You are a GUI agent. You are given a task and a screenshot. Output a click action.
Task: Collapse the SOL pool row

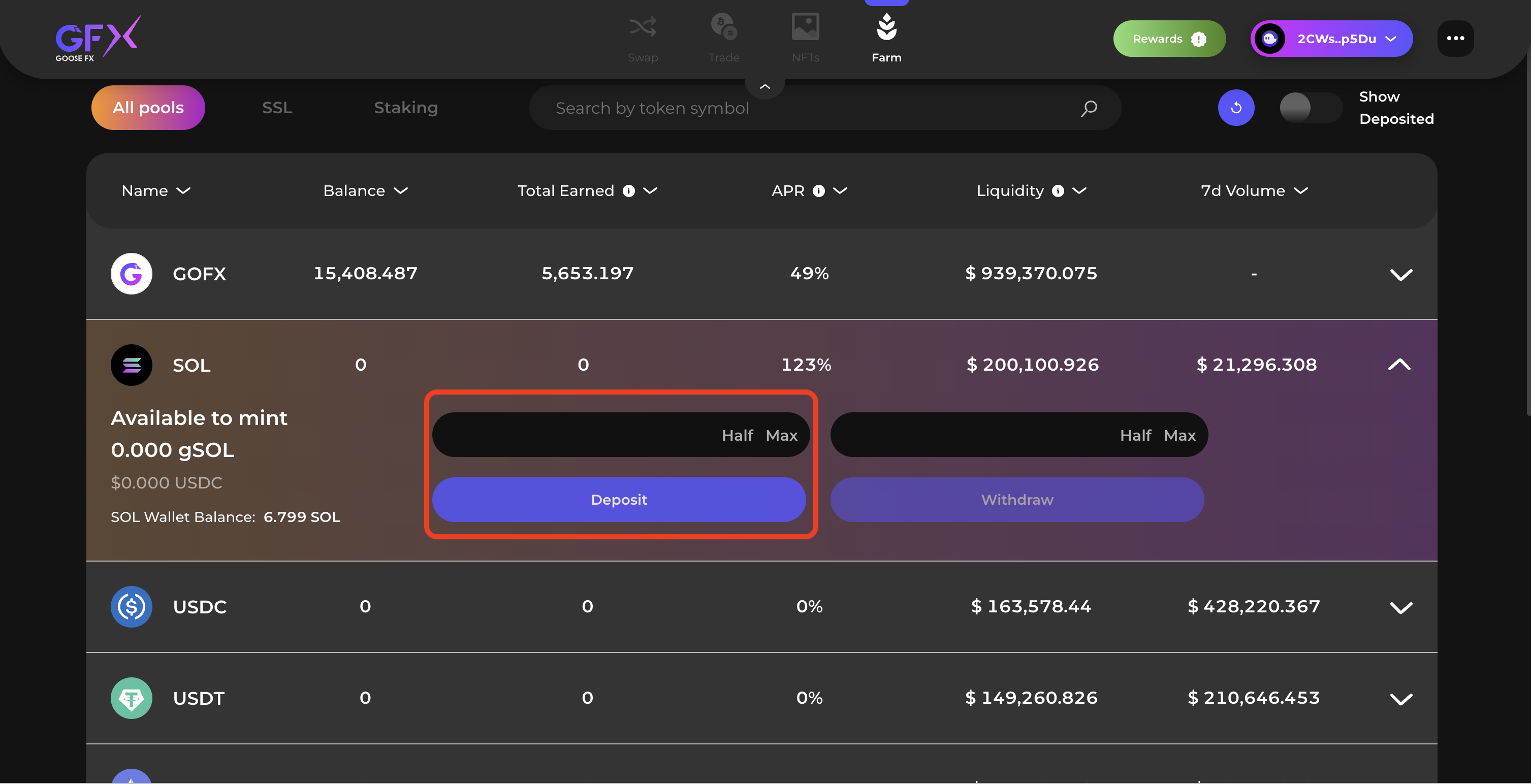point(1399,365)
